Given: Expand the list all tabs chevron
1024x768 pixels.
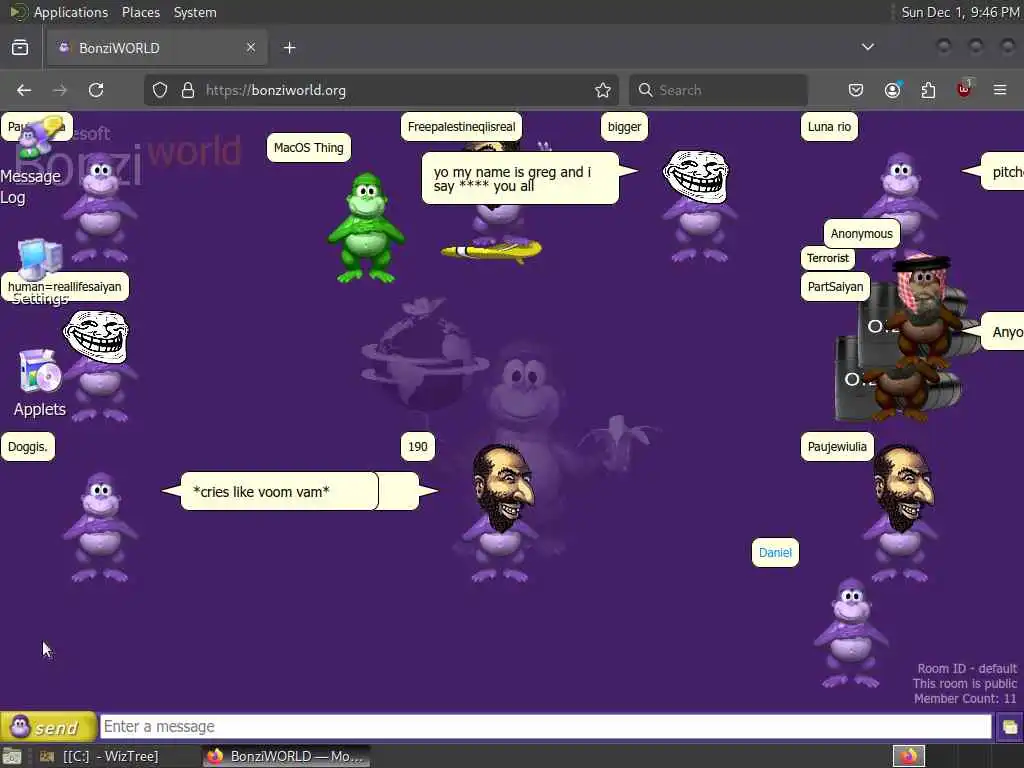Looking at the screenshot, I should pyautogui.click(x=868, y=47).
